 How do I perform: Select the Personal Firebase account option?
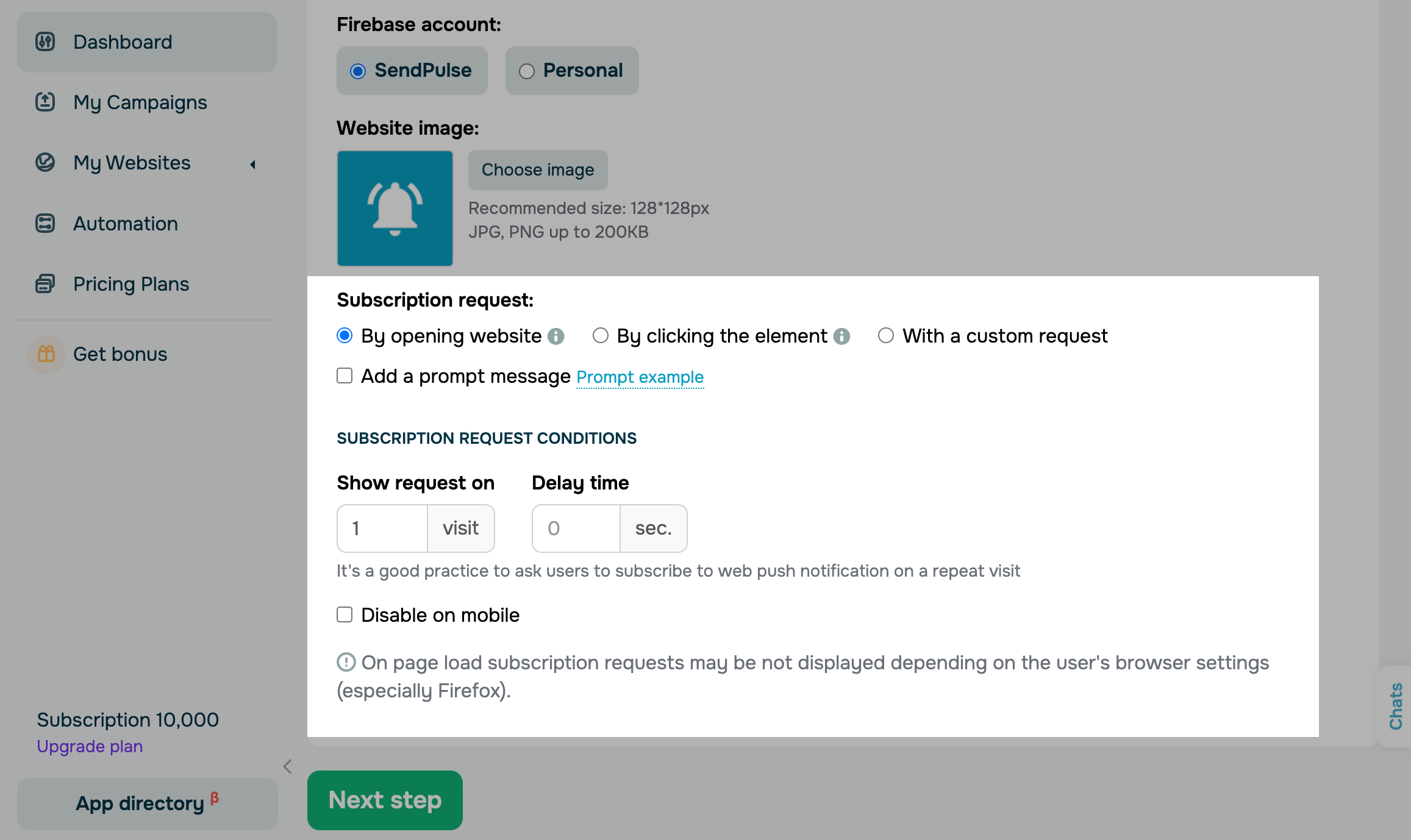tap(527, 71)
